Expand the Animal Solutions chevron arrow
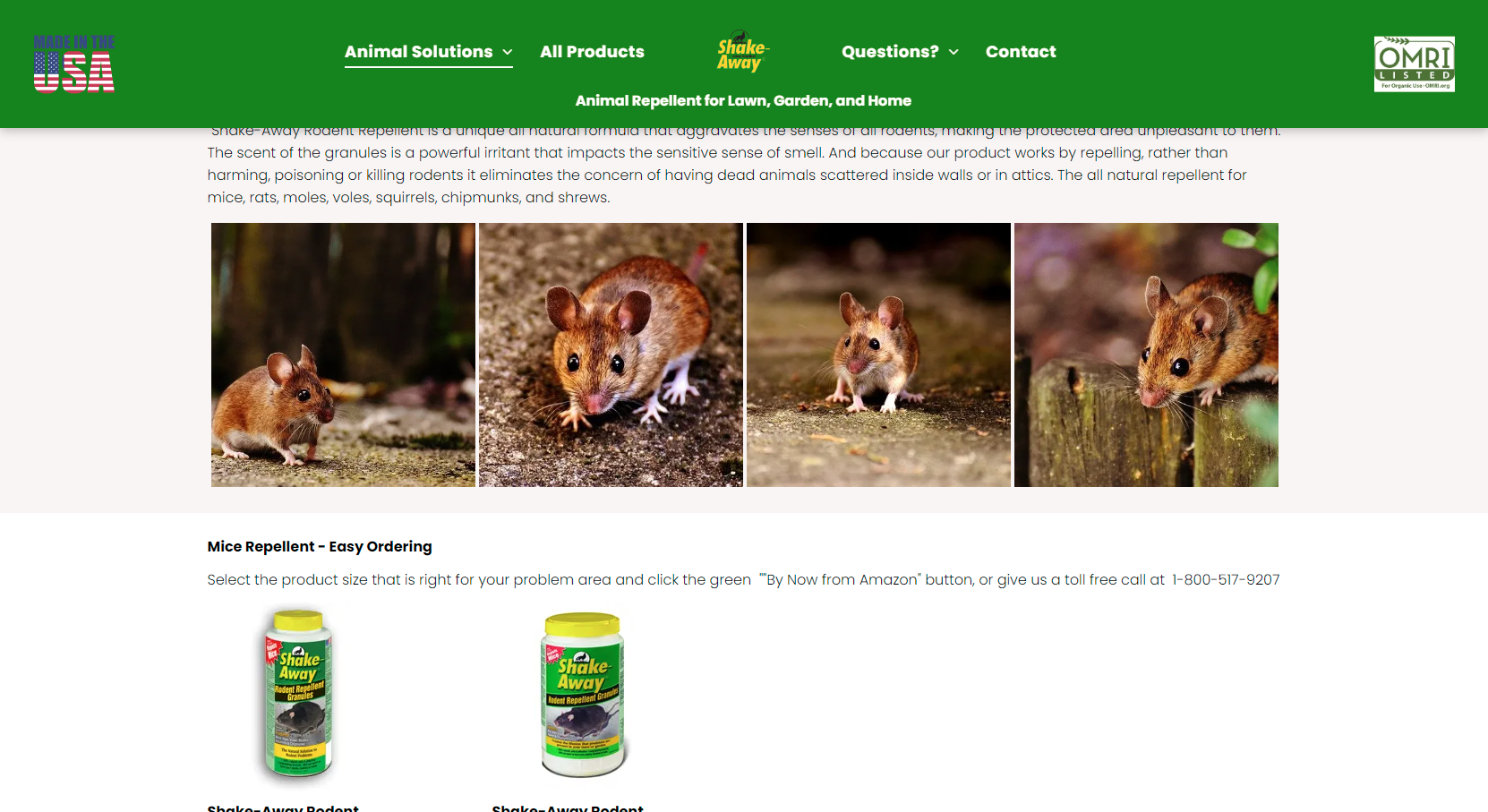This screenshot has height=812, width=1488. (x=508, y=52)
